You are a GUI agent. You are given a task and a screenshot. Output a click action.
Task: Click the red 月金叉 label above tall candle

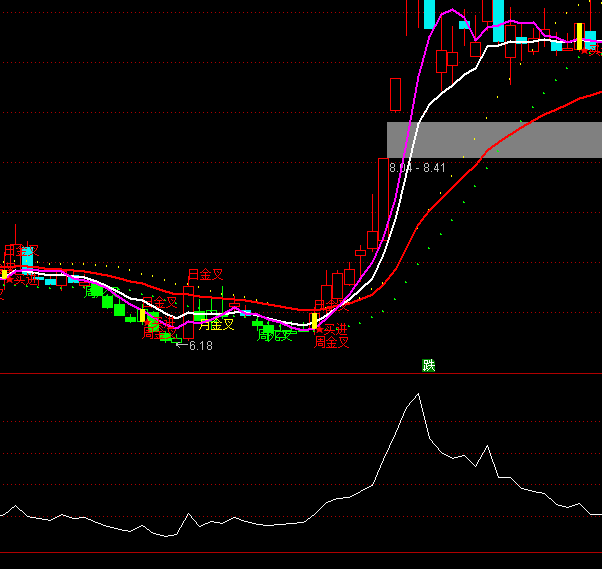[x=205, y=274]
